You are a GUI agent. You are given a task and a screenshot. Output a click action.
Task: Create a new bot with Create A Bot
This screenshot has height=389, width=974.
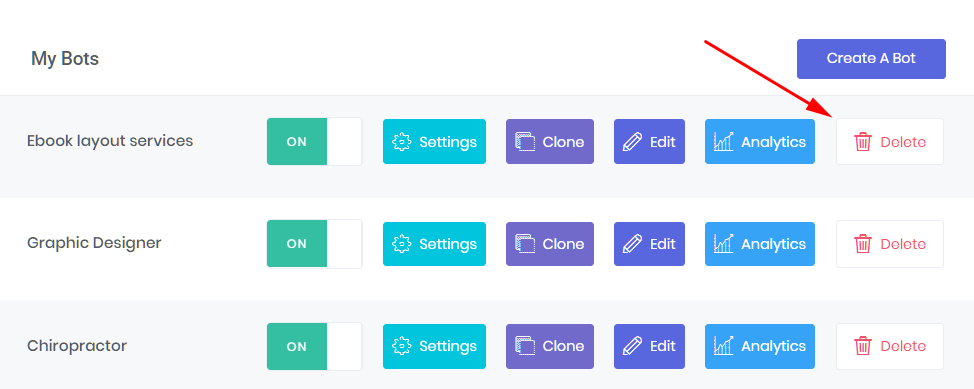click(871, 59)
